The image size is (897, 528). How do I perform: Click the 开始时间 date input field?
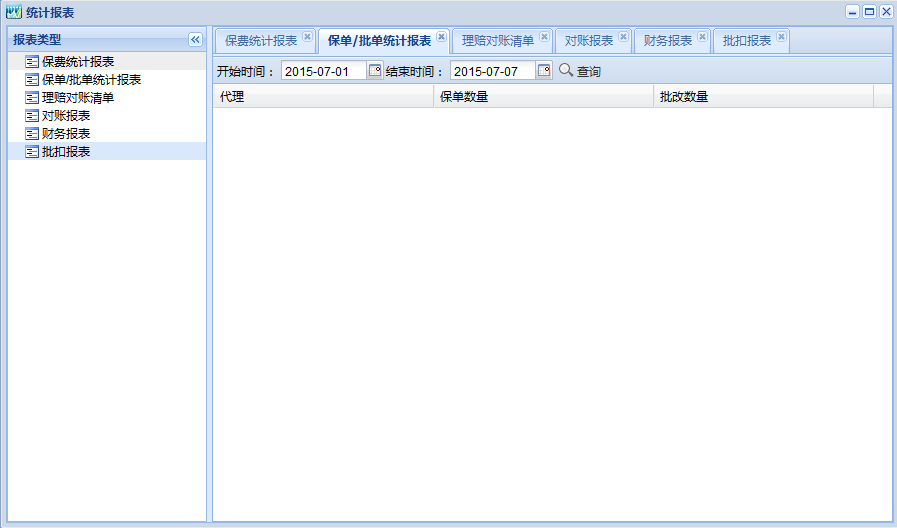tap(324, 71)
